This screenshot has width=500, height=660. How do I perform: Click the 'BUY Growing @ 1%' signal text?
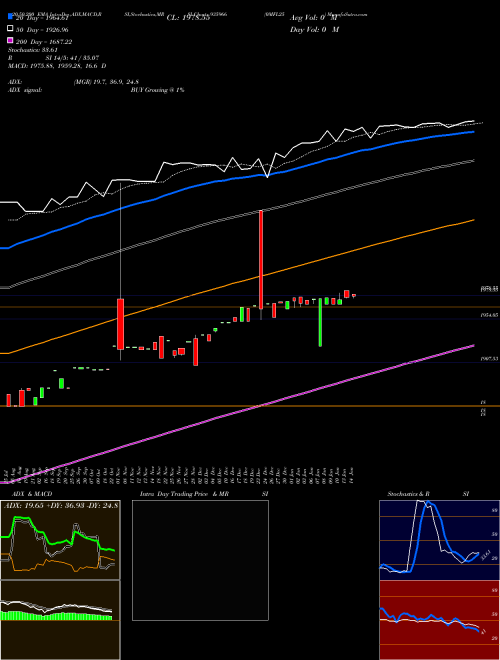pos(157,90)
